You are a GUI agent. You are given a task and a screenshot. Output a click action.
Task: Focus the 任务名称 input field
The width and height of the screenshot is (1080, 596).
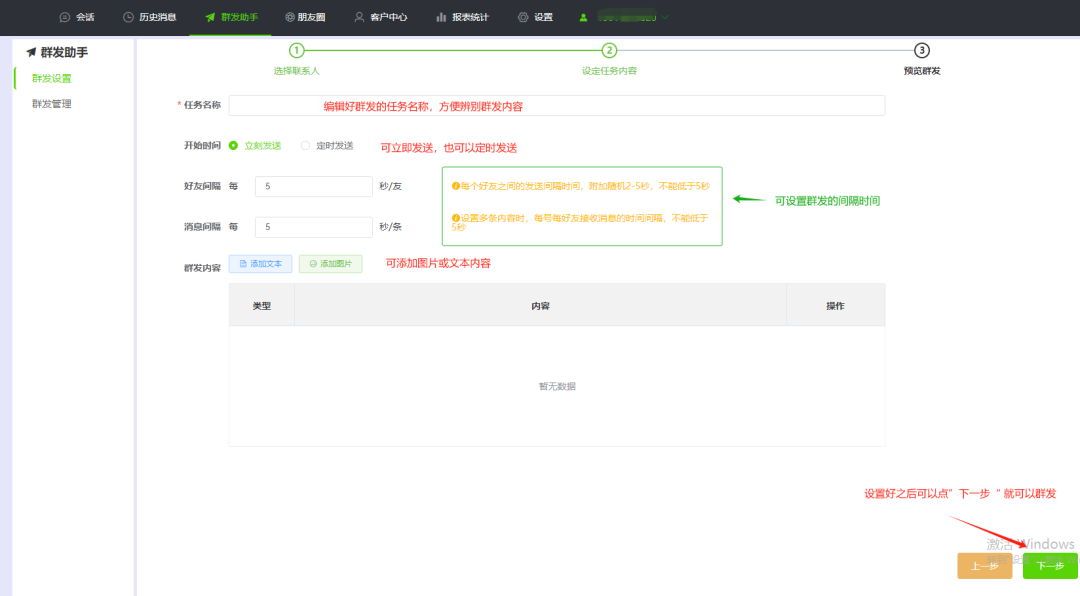coord(557,105)
